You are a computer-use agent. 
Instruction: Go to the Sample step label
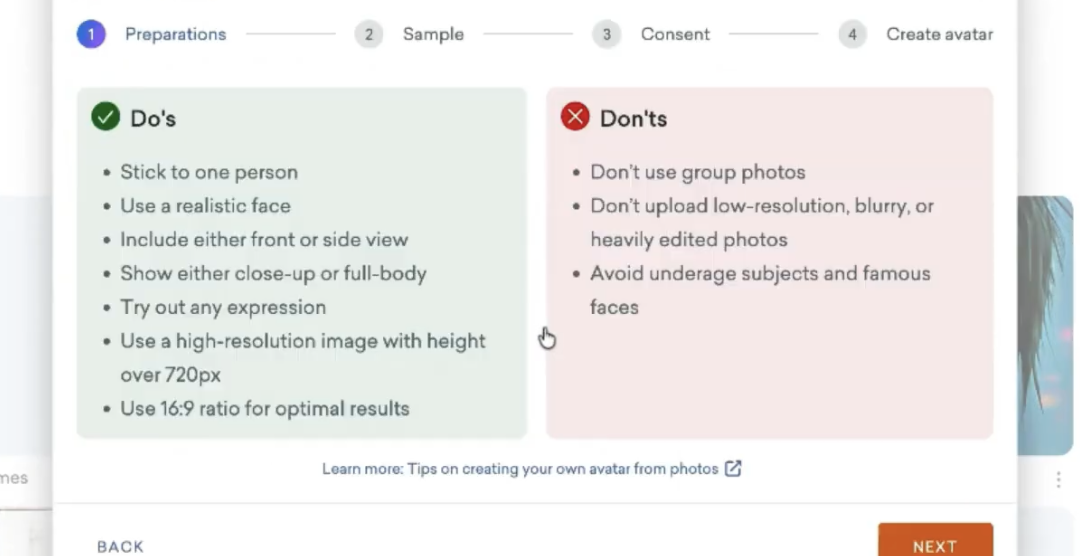tap(433, 34)
